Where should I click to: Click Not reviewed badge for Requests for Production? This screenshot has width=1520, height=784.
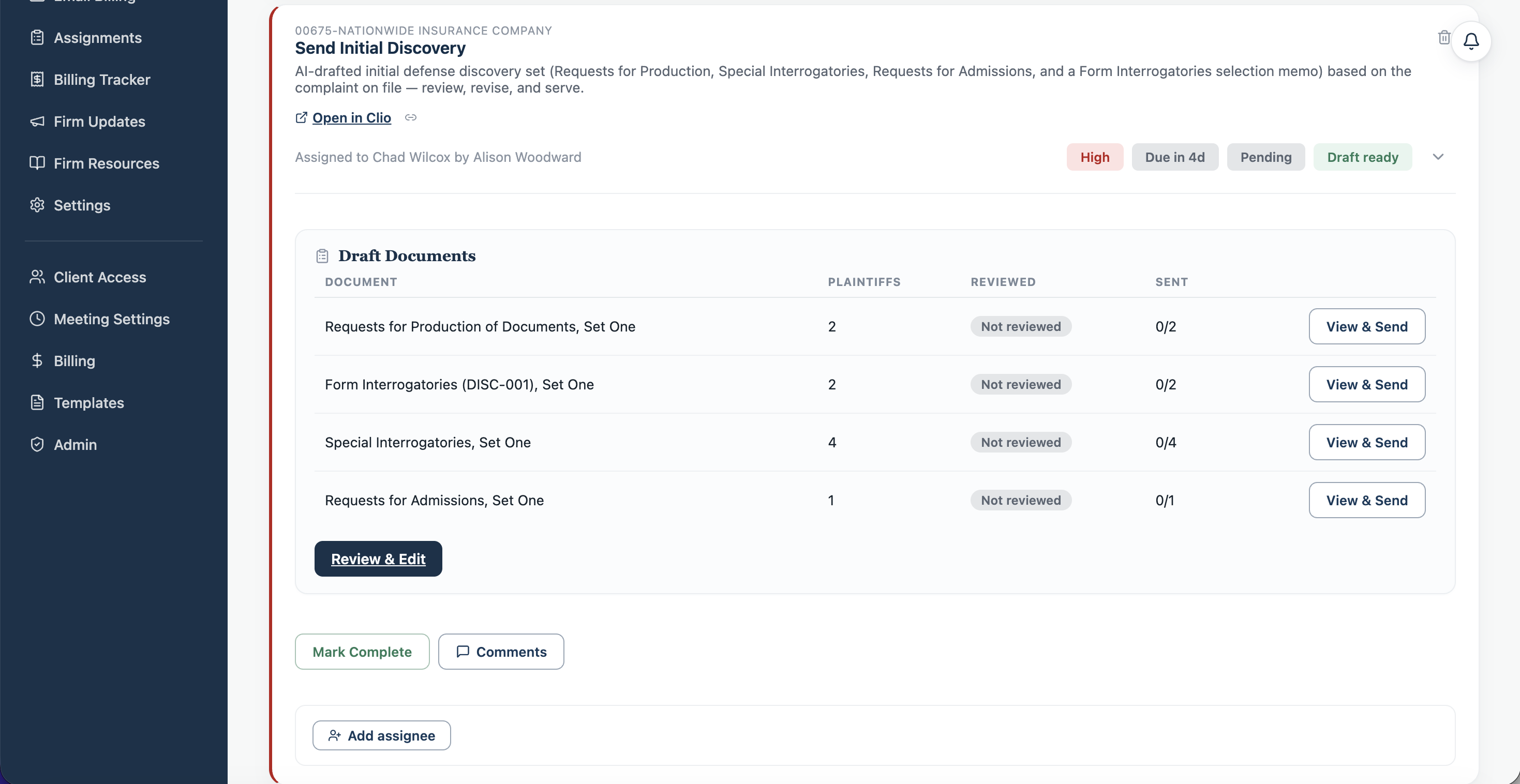1021,326
